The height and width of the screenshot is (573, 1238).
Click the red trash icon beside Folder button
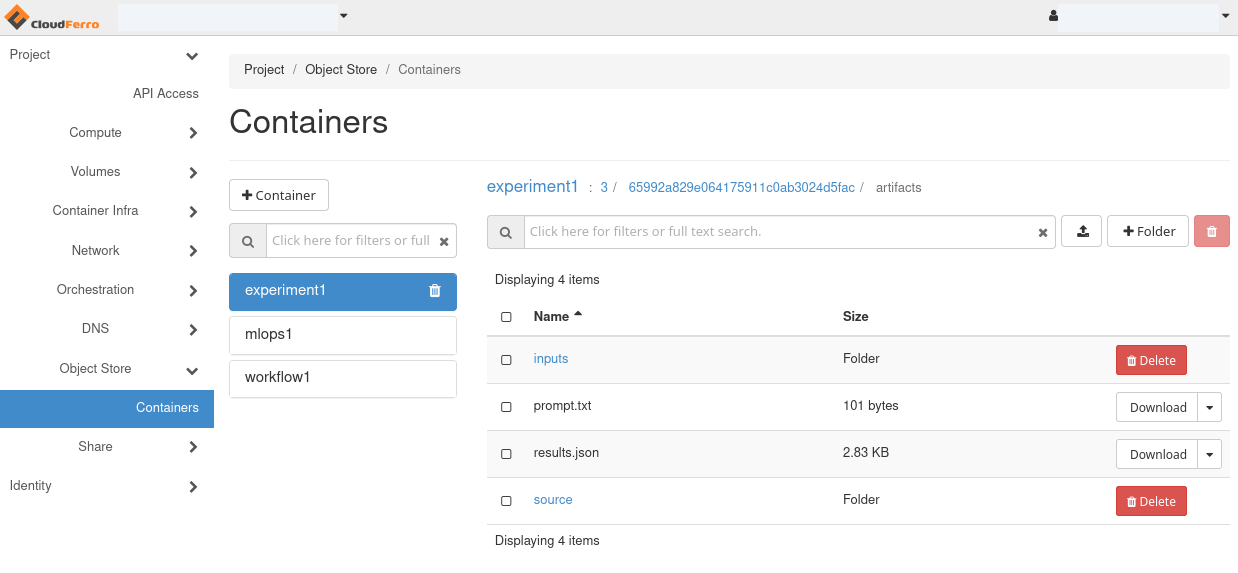click(1212, 231)
